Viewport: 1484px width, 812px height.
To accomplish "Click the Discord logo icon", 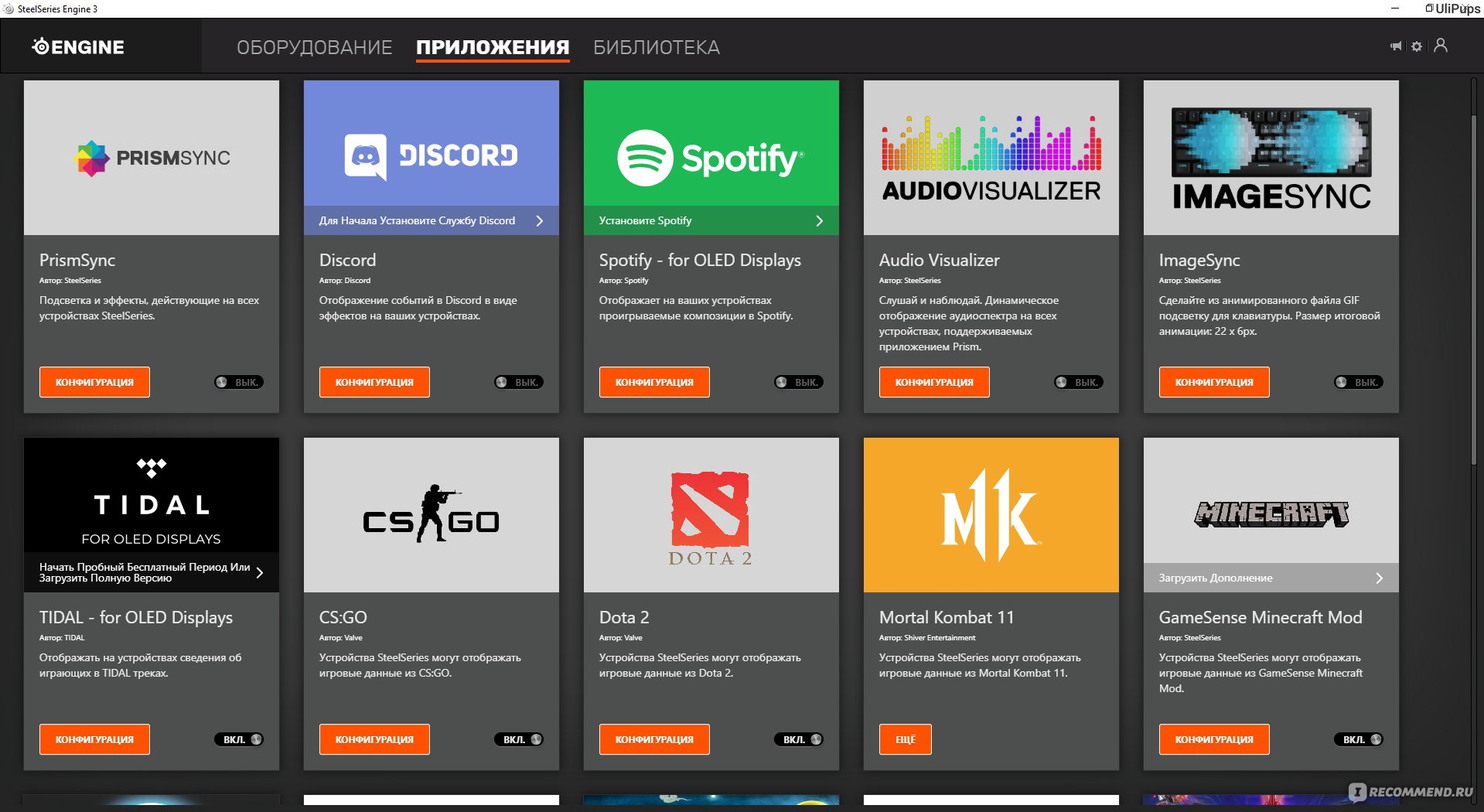I will click(366, 156).
